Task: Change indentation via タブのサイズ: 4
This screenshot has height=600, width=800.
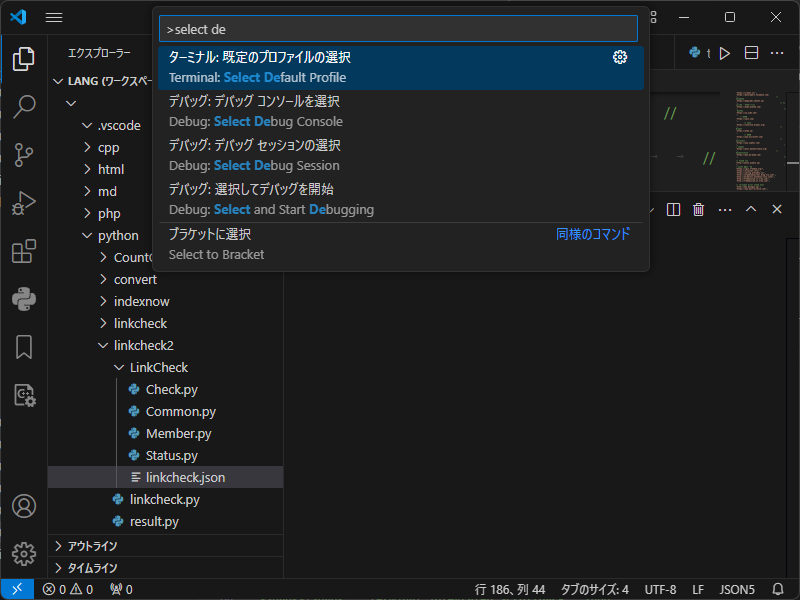Action: coord(594,589)
